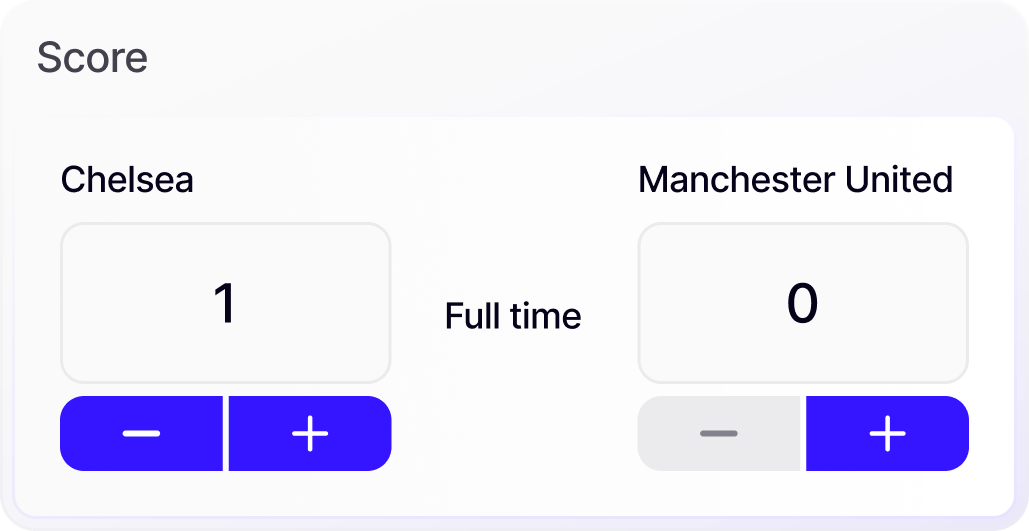The height and width of the screenshot is (531, 1029).
Task: Click the plus icon under Chelsea
Action: [310, 433]
